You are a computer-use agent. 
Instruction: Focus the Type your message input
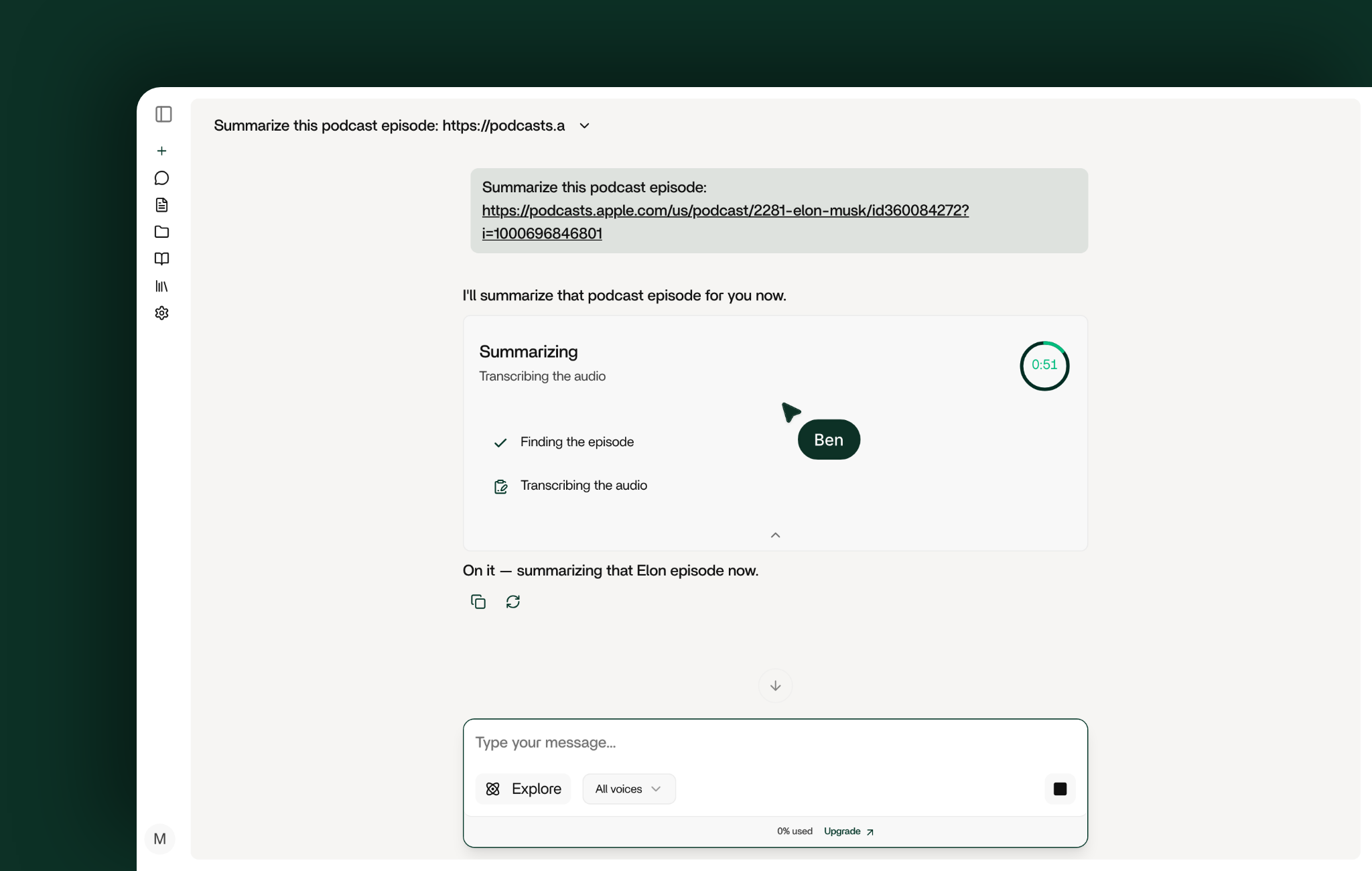[775, 742]
